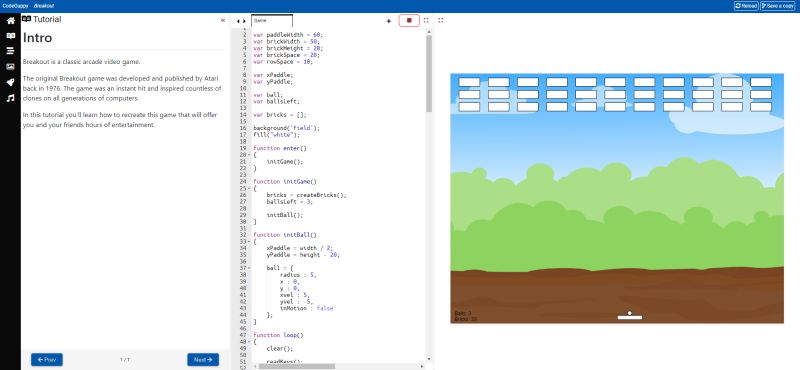This screenshot has height=370, width=800.
Task: Fold the initBall function at line 33
Action: point(248,241)
